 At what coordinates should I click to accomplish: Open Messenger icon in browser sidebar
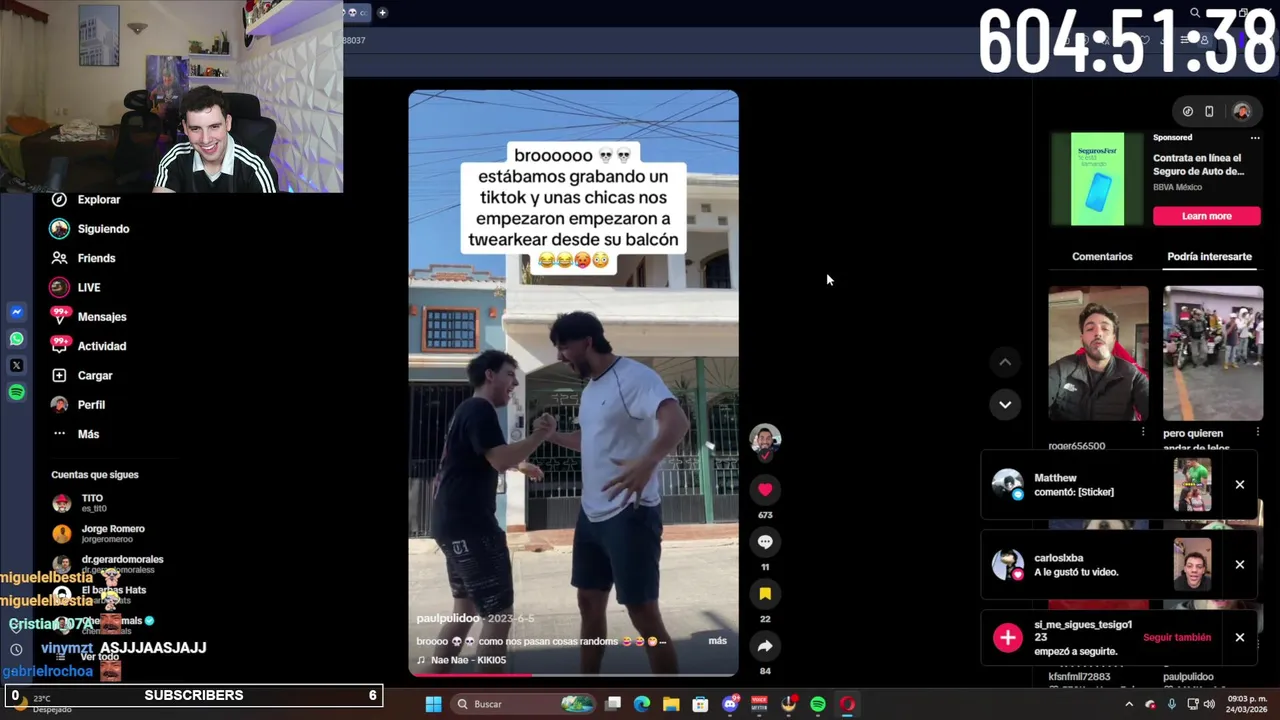[16, 312]
